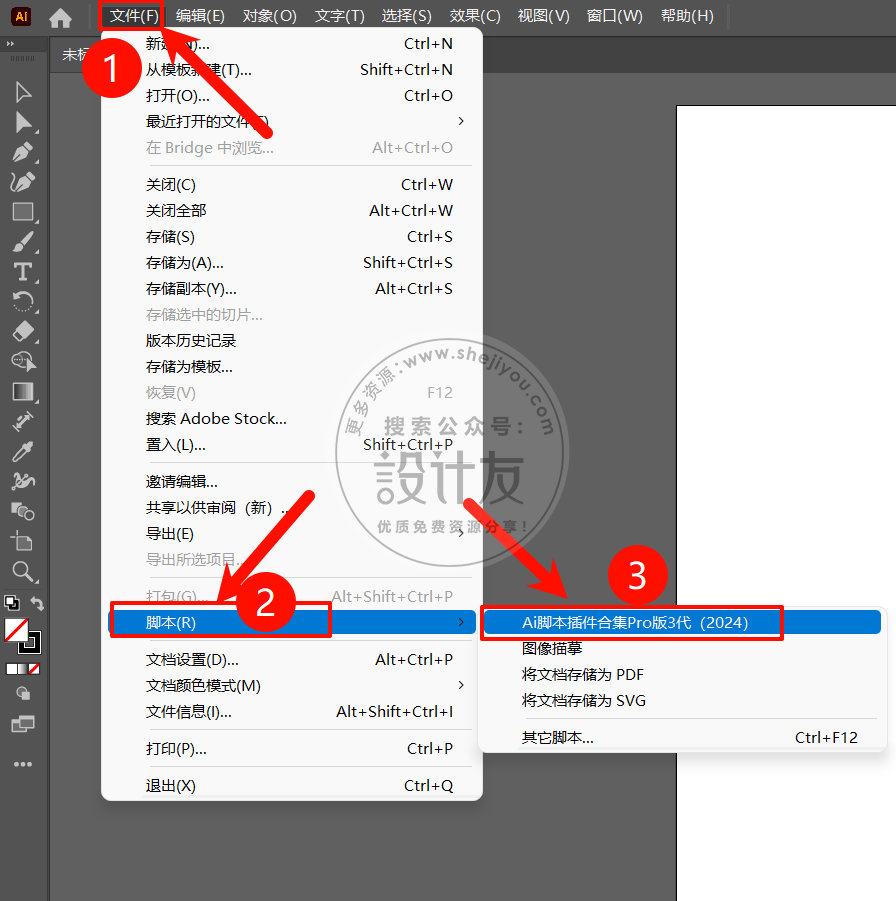The image size is (896, 901).
Task: Select the Paintbrush tool
Action: point(23,242)
